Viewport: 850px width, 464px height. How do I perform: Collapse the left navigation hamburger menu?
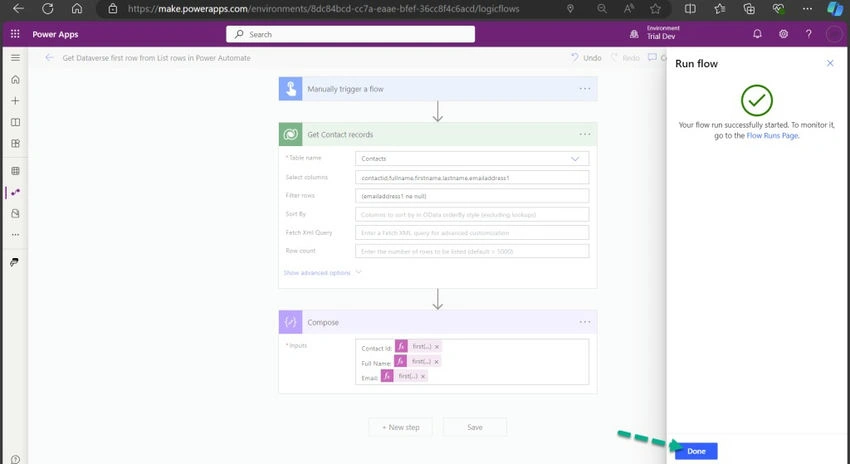pos(15,57)
